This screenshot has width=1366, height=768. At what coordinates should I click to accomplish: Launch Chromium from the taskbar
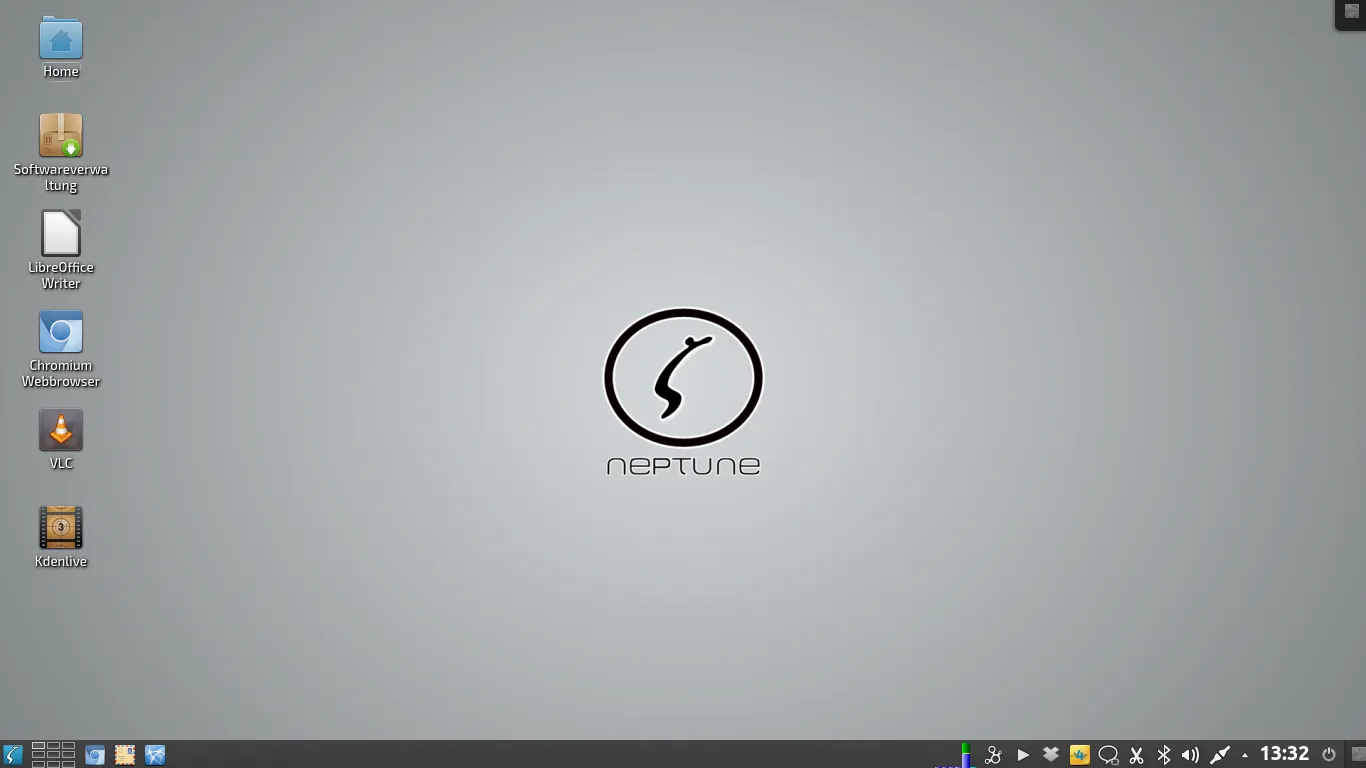pos(94,754)
